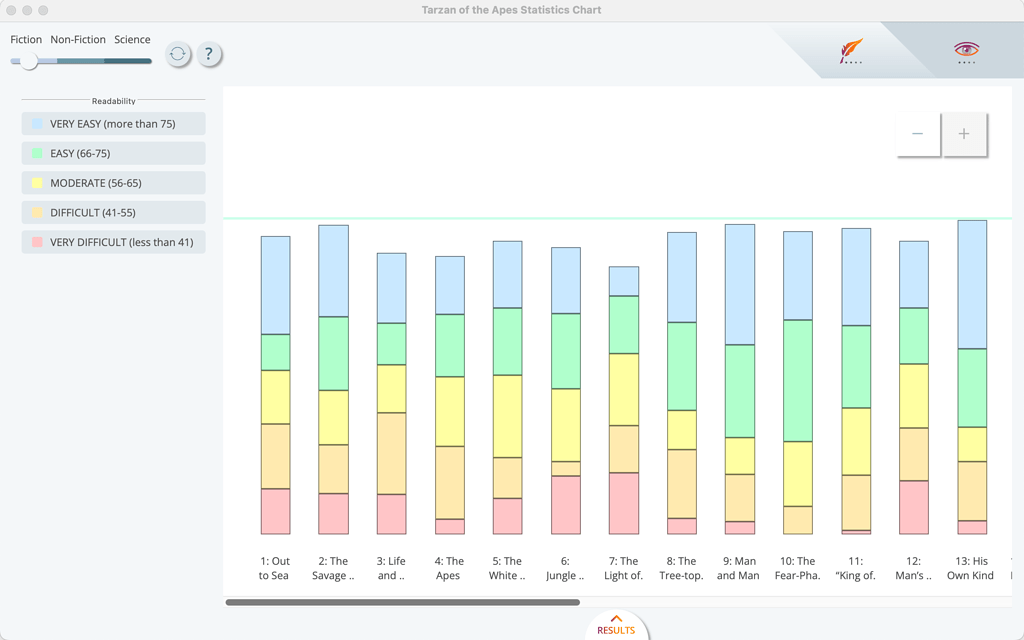
Task: Select the Fiction genre label
Action: point(26,39)
